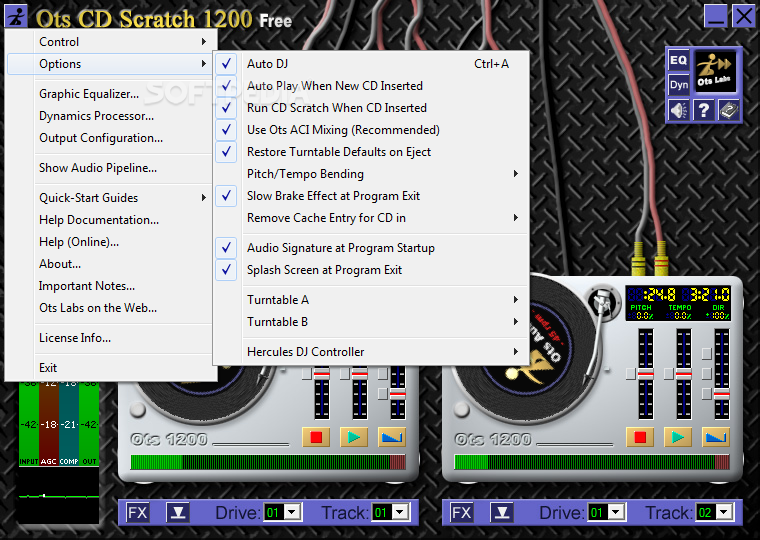Image resolution: width=760 pixels, height=540 pixels.
Task: Open the Dyn dynamics button
Action: pos(679,85)
